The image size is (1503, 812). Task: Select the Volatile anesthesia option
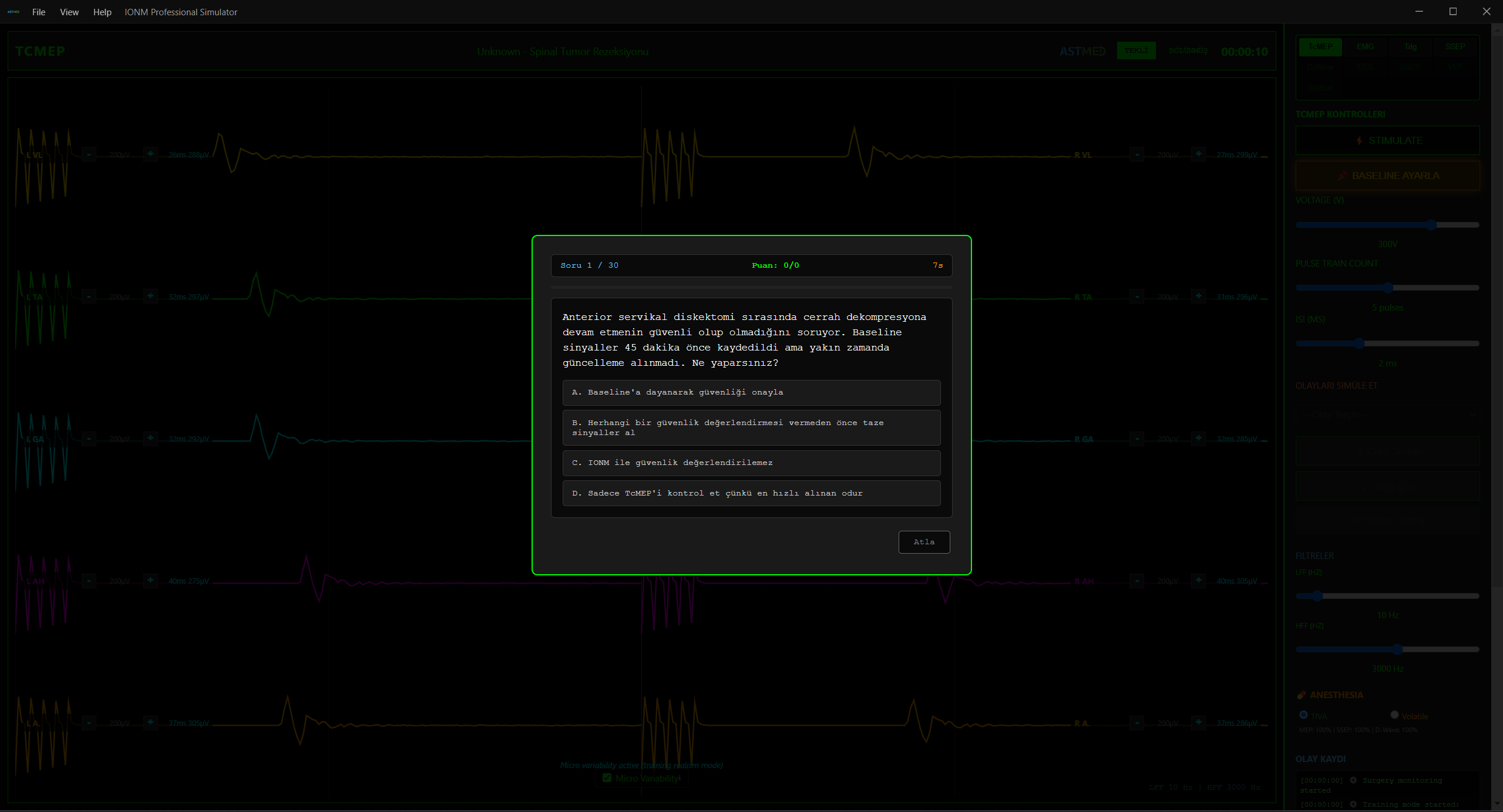pos(1394,715)
